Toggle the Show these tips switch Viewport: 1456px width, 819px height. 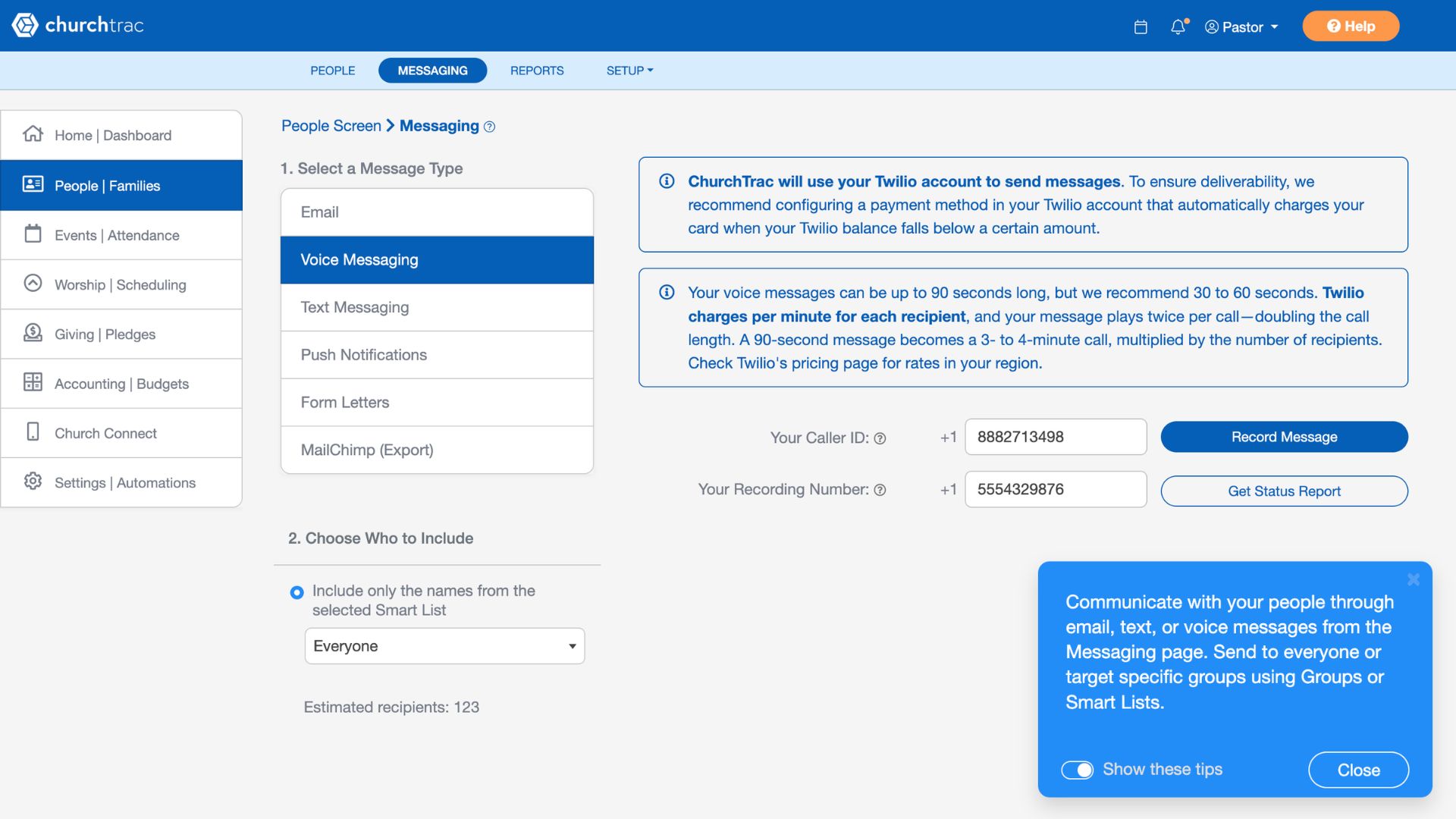pyautogui.click(x=1077, y=770)
